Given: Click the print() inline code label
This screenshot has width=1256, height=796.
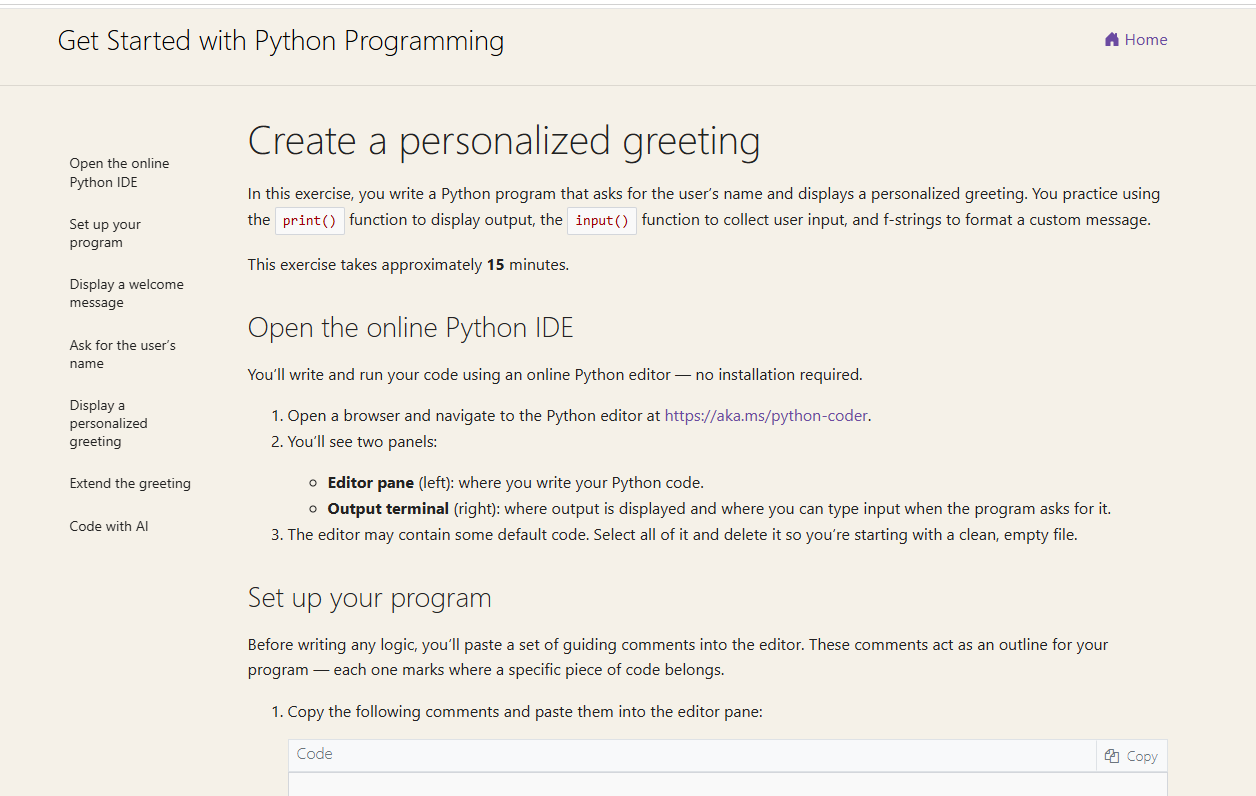Looking at the screenshot, I should click(310, 221).
